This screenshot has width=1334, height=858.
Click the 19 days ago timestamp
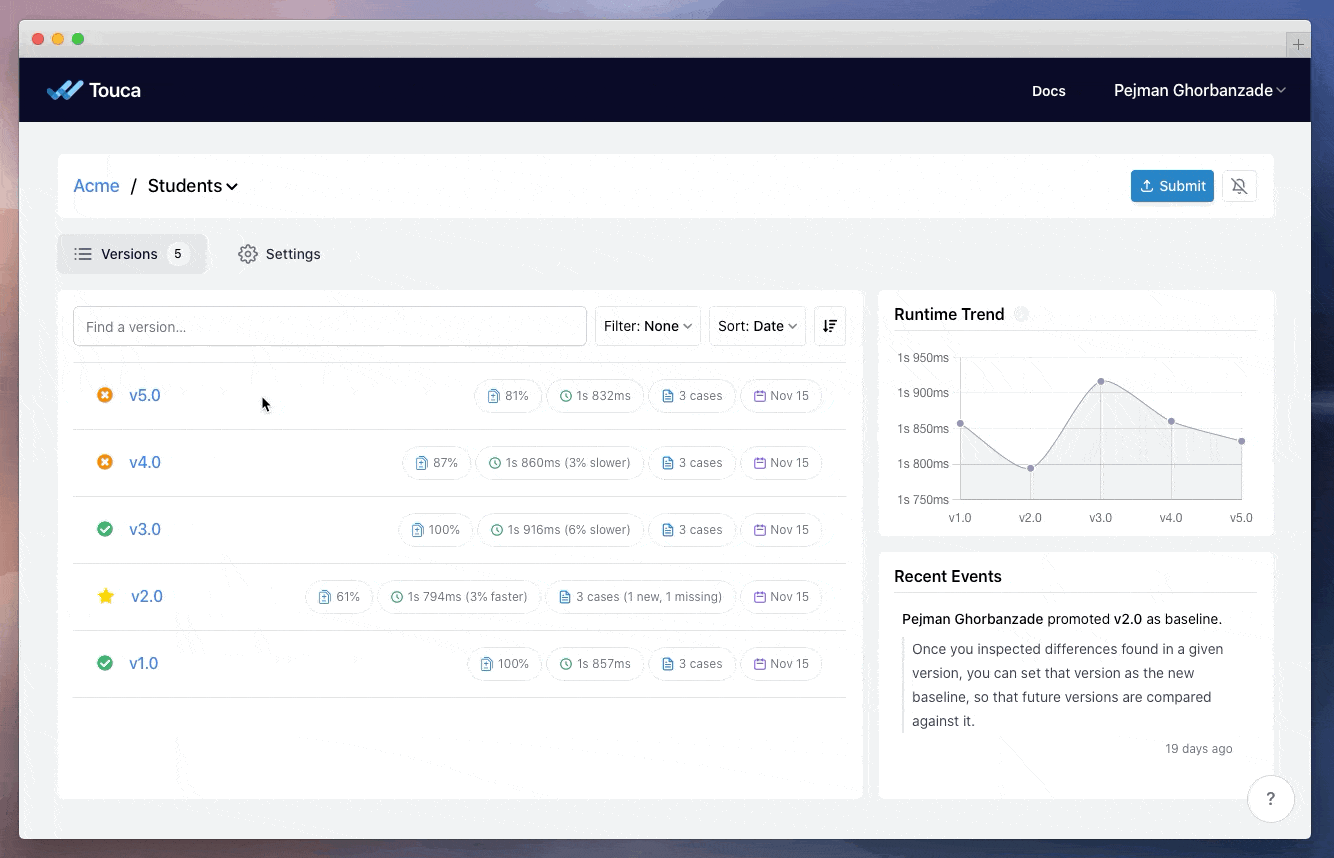coord(1198,748)
